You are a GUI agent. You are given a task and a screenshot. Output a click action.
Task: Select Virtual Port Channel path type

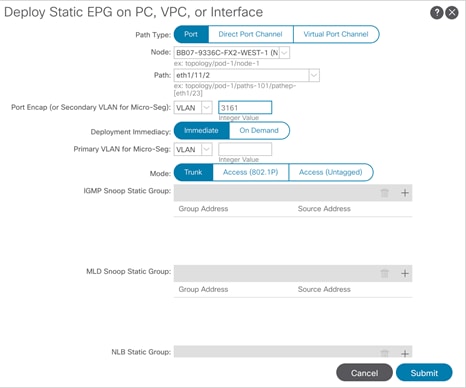(x=336, y=34)
